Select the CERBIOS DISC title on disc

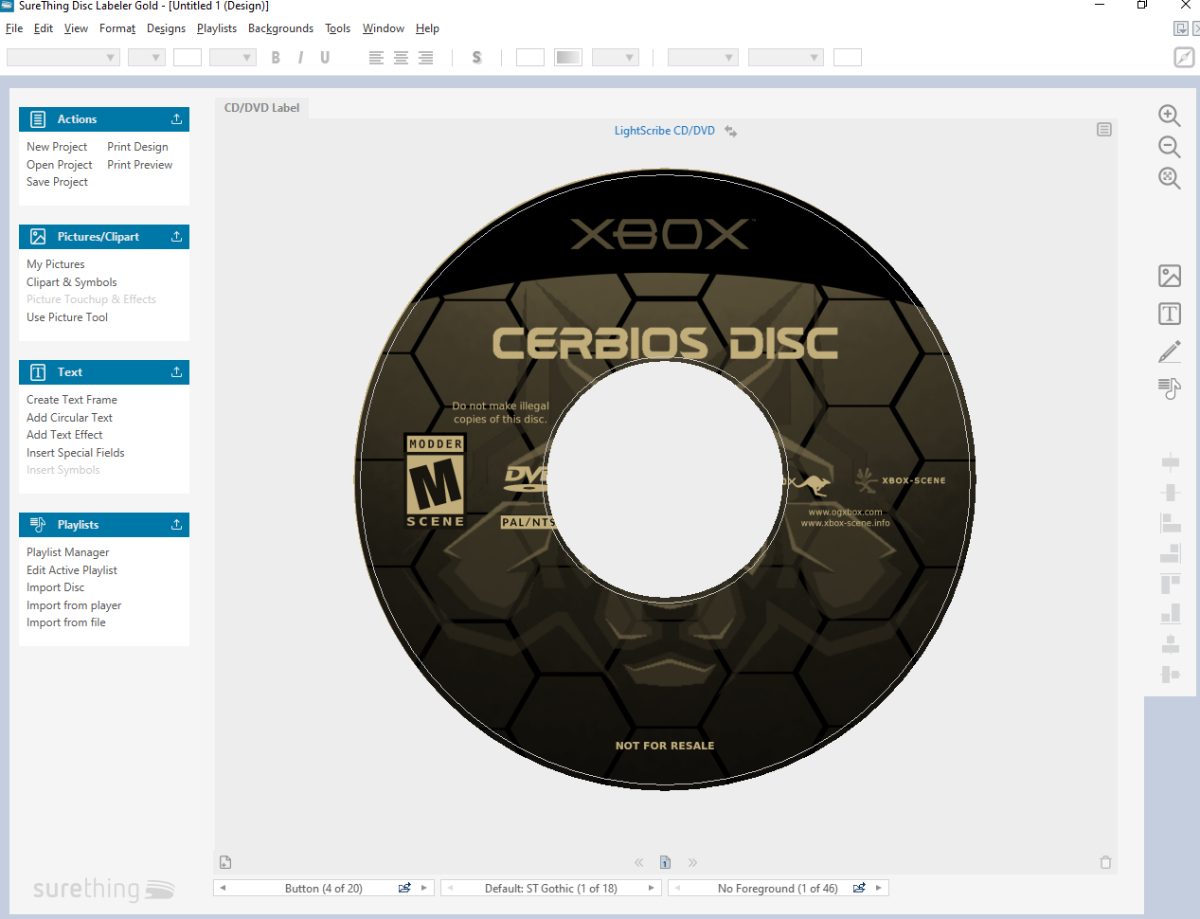pos(665,344)
